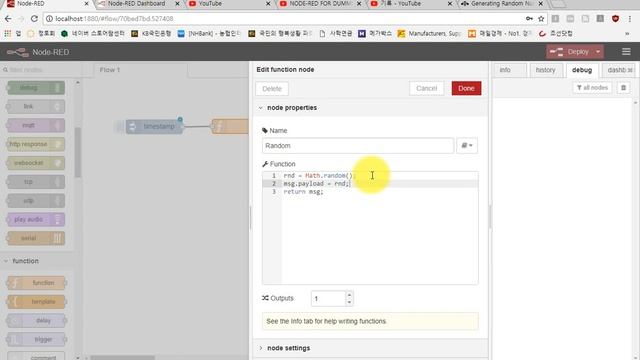640x360 pixels.
Task: Click the browser address bar URL
Action: click(x=114, y=19)
